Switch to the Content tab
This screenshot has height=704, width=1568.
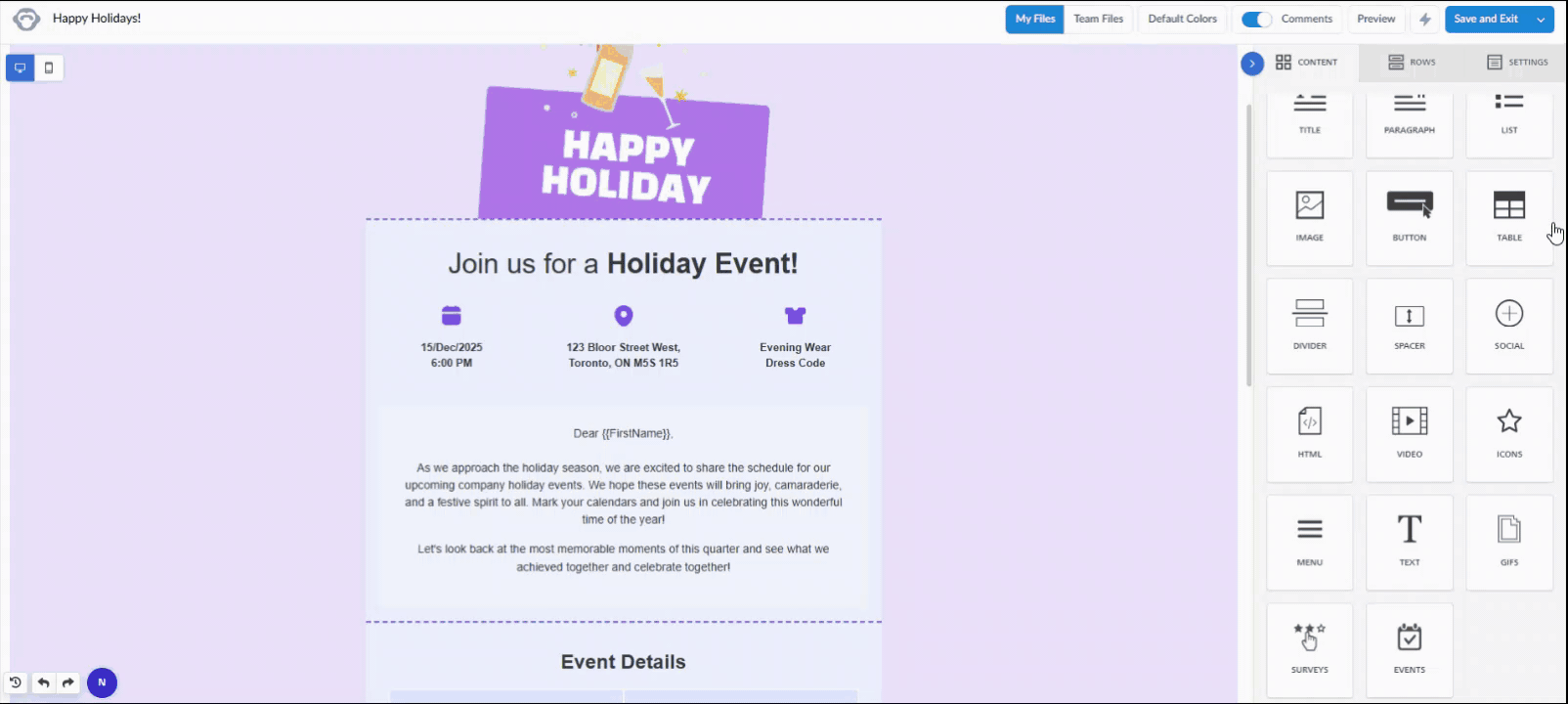(x=1306, y=62)
